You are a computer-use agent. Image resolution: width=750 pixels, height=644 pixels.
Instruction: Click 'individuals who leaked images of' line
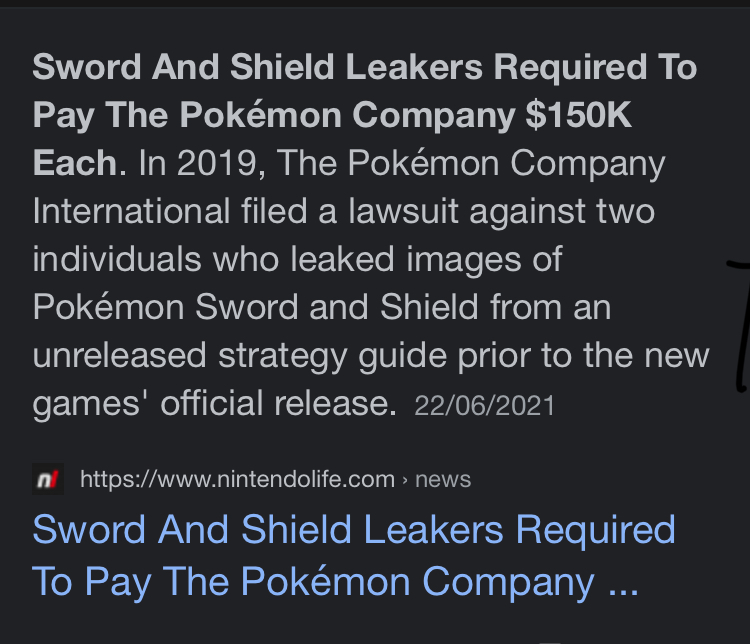[297, 259]
